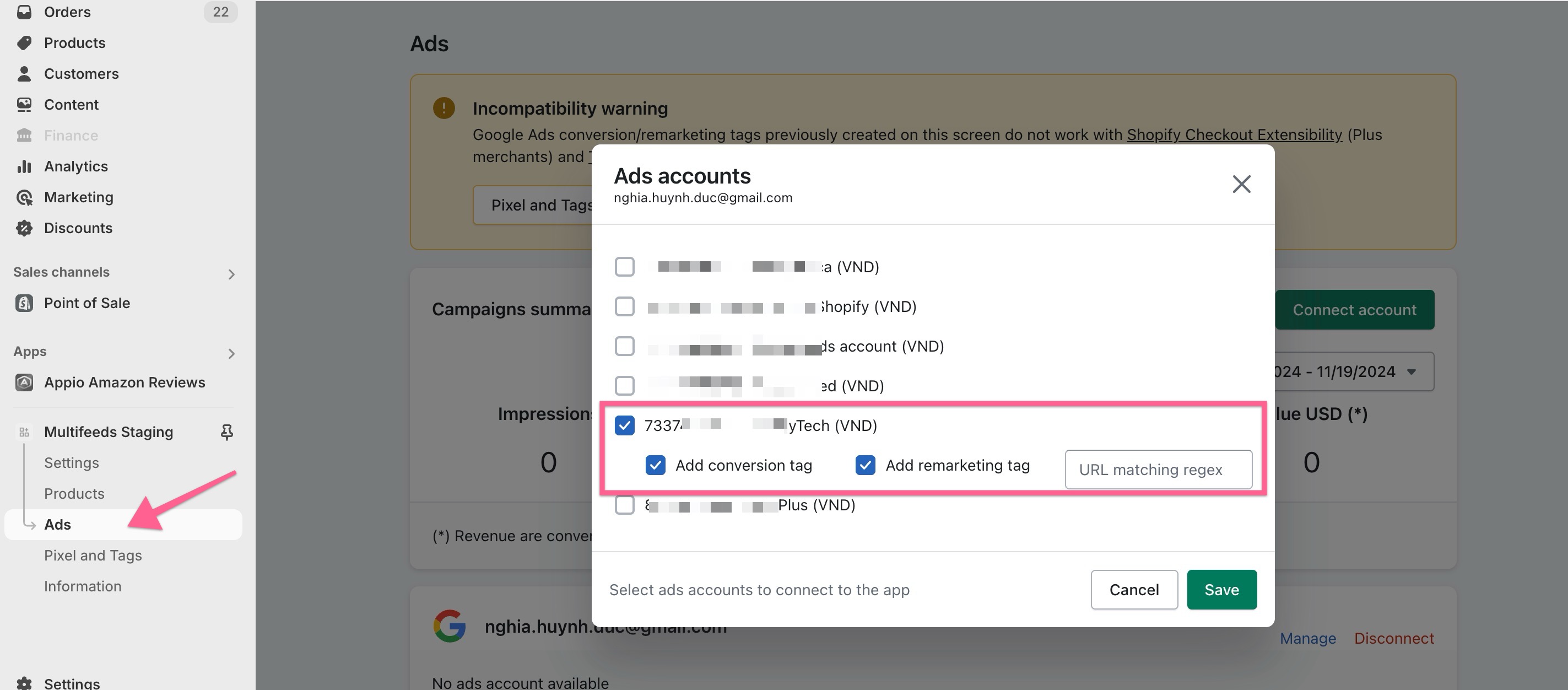
Task: Open Shopify Checkout Extensibility link
Action: 1234,134
